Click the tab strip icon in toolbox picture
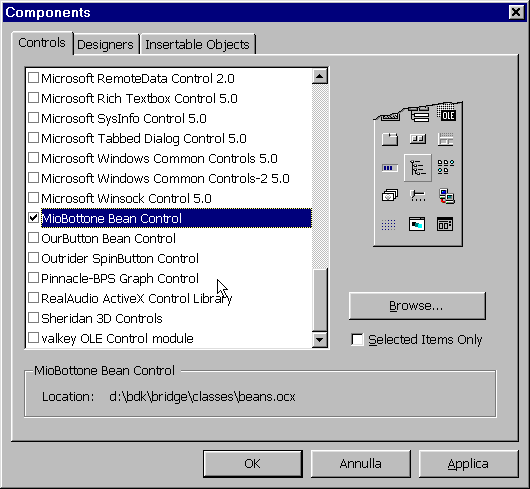 390,139
